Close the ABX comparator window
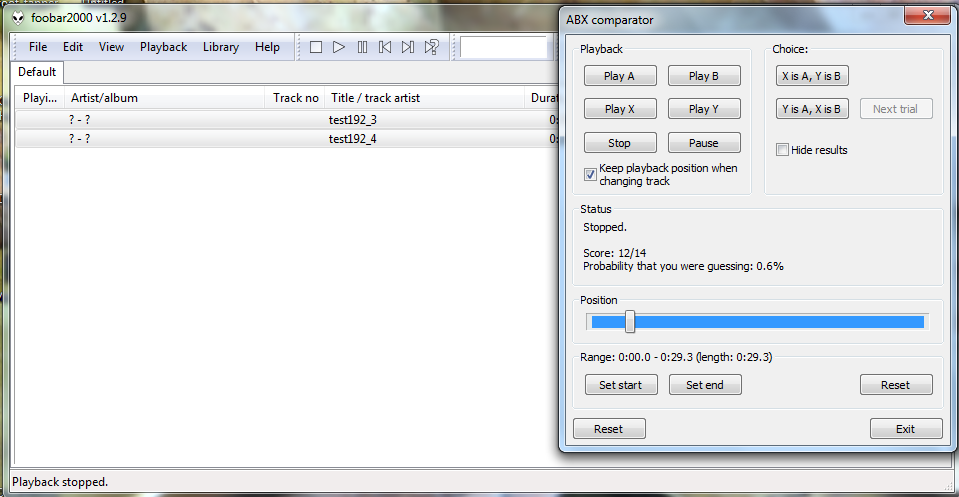This screenshot has width=959, height=497. pos(928,15)
